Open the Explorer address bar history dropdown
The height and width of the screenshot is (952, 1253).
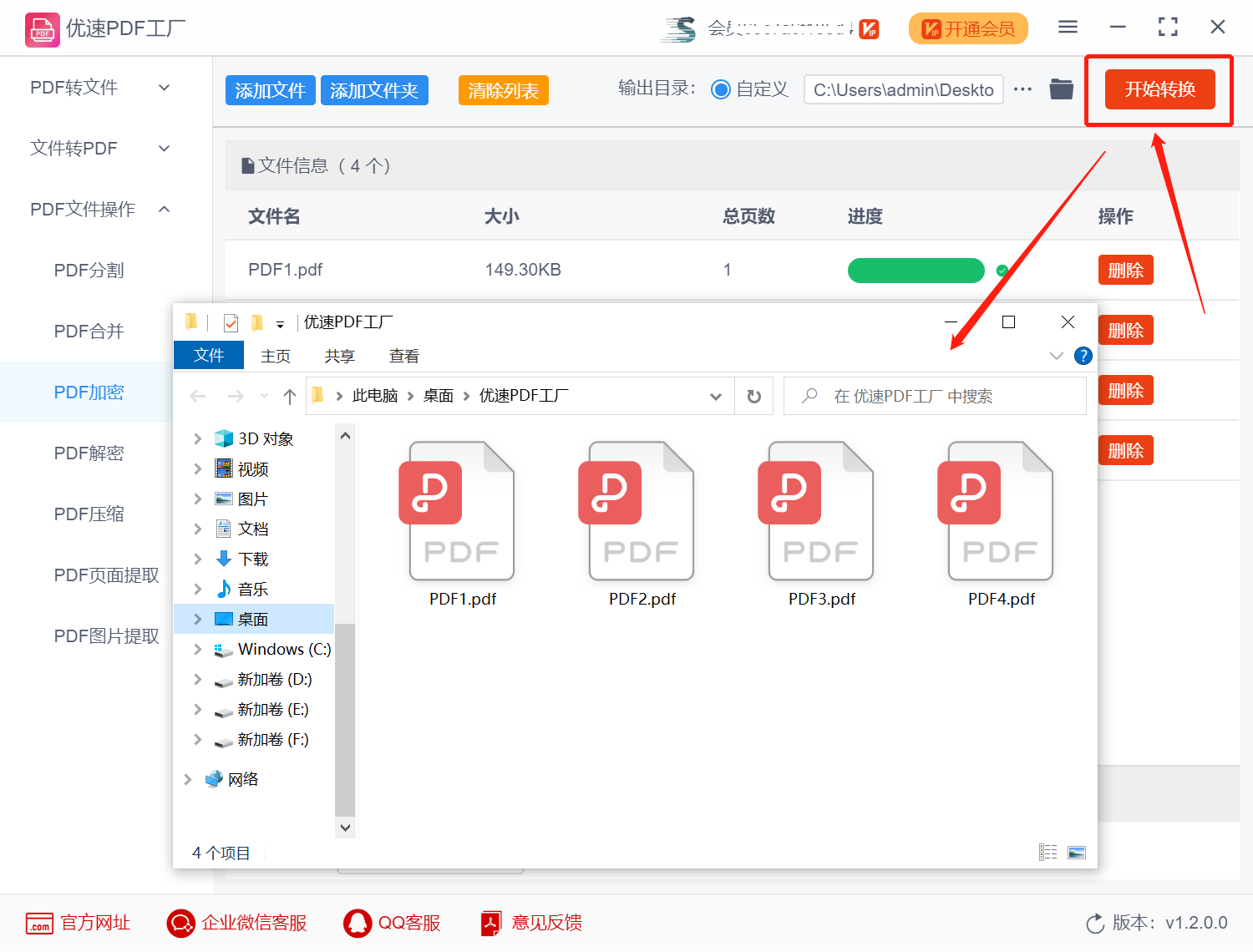[716, 397]
